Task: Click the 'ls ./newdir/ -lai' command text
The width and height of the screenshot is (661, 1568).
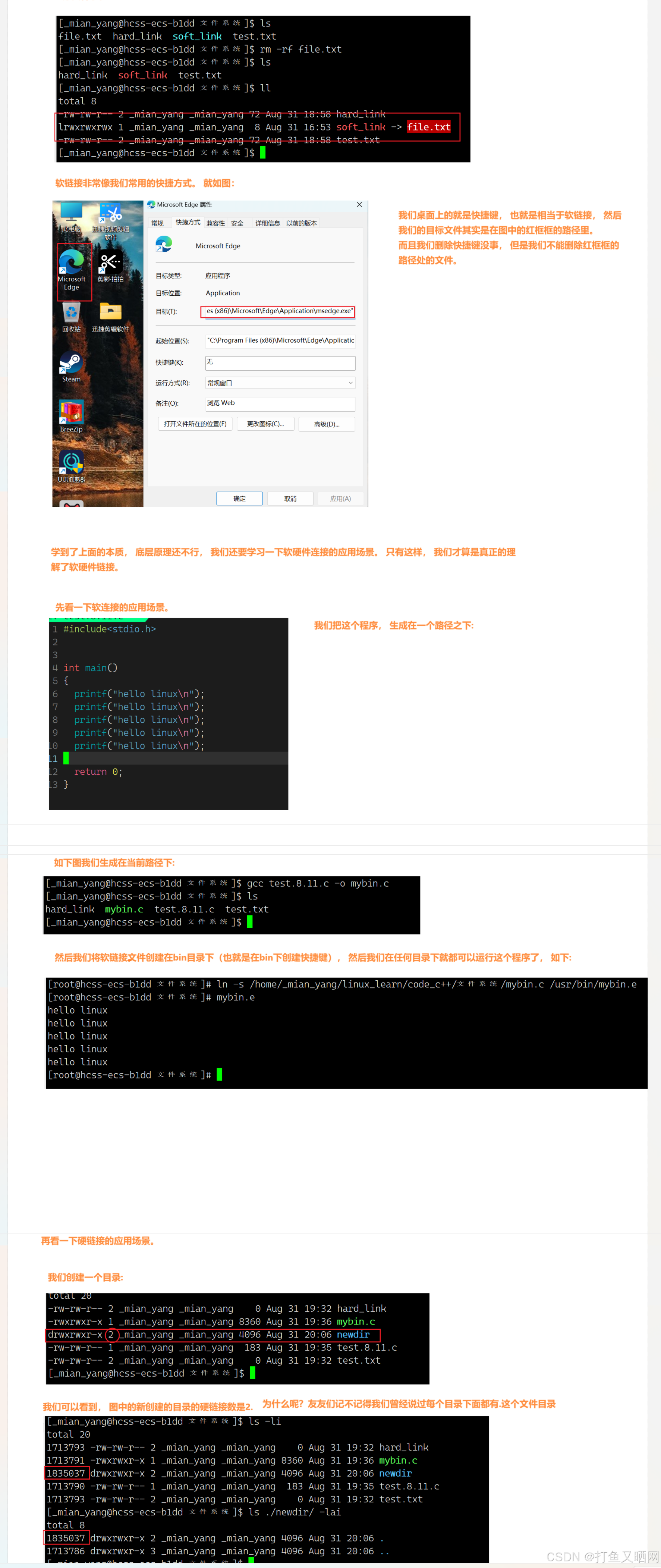Action: pyautogui.click(x=295, y=1512)
